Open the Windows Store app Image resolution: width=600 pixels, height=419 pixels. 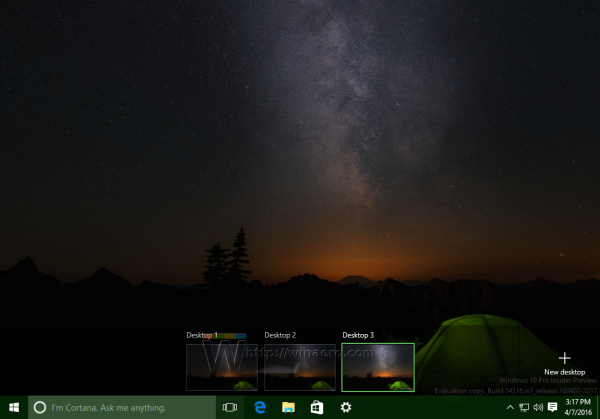(317, 408)
